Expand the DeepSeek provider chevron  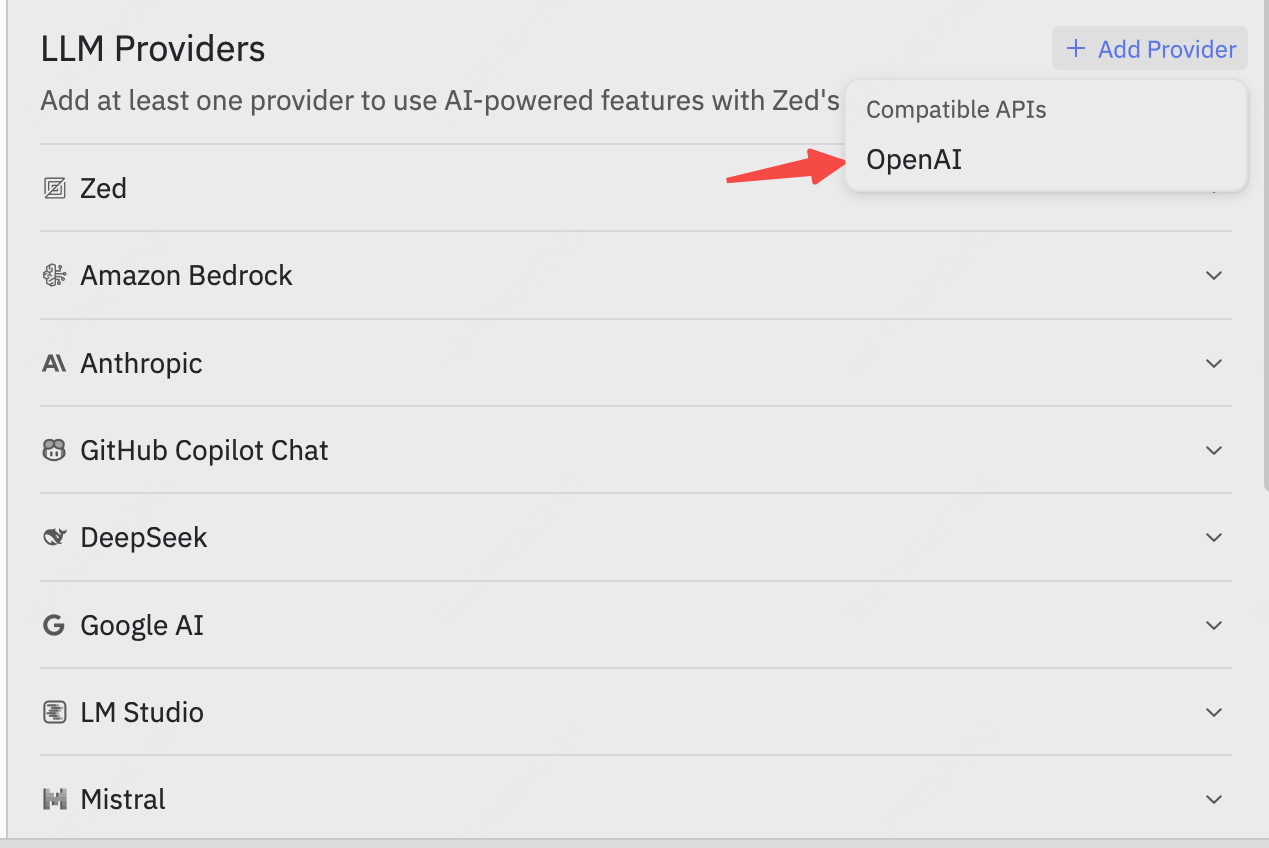(x=1214, y=538)
